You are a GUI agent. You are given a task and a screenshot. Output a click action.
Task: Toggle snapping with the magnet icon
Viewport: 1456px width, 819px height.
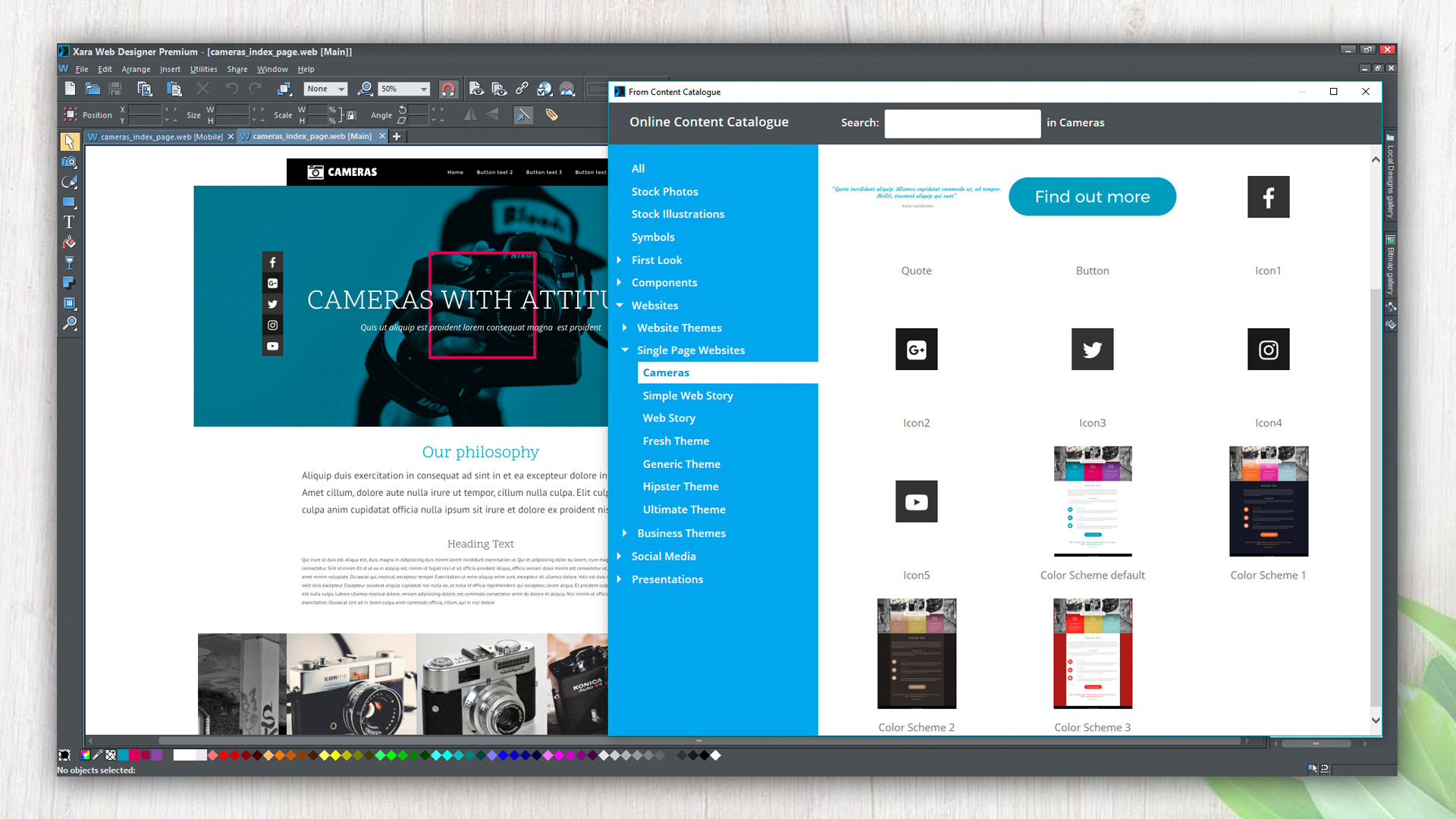coord(448,89)
